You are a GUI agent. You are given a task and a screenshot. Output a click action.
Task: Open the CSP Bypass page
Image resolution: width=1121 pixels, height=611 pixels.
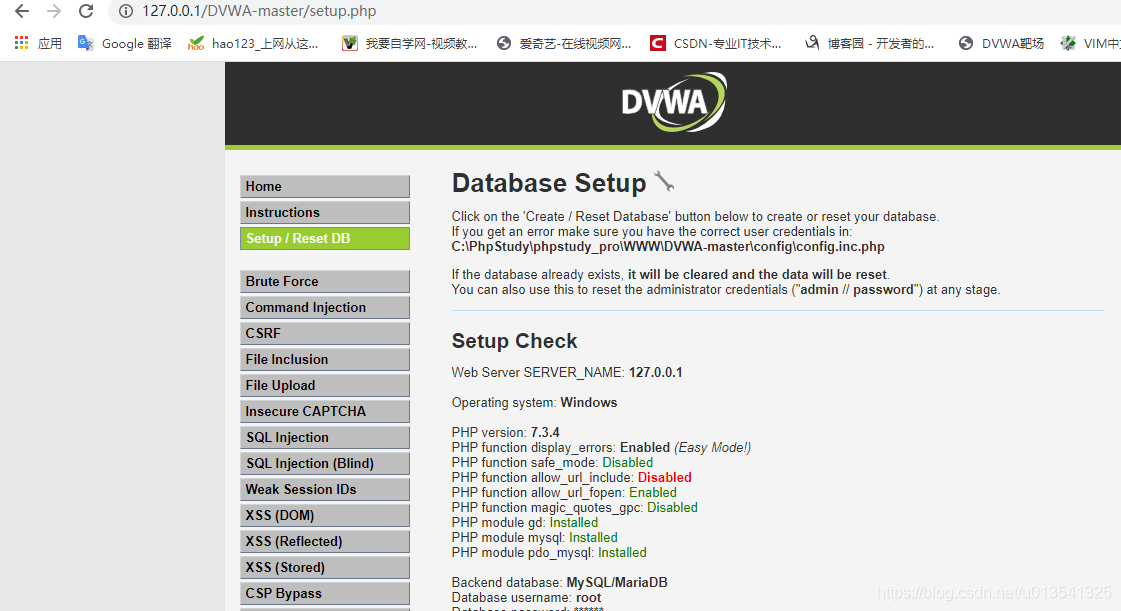coord(324,594)
